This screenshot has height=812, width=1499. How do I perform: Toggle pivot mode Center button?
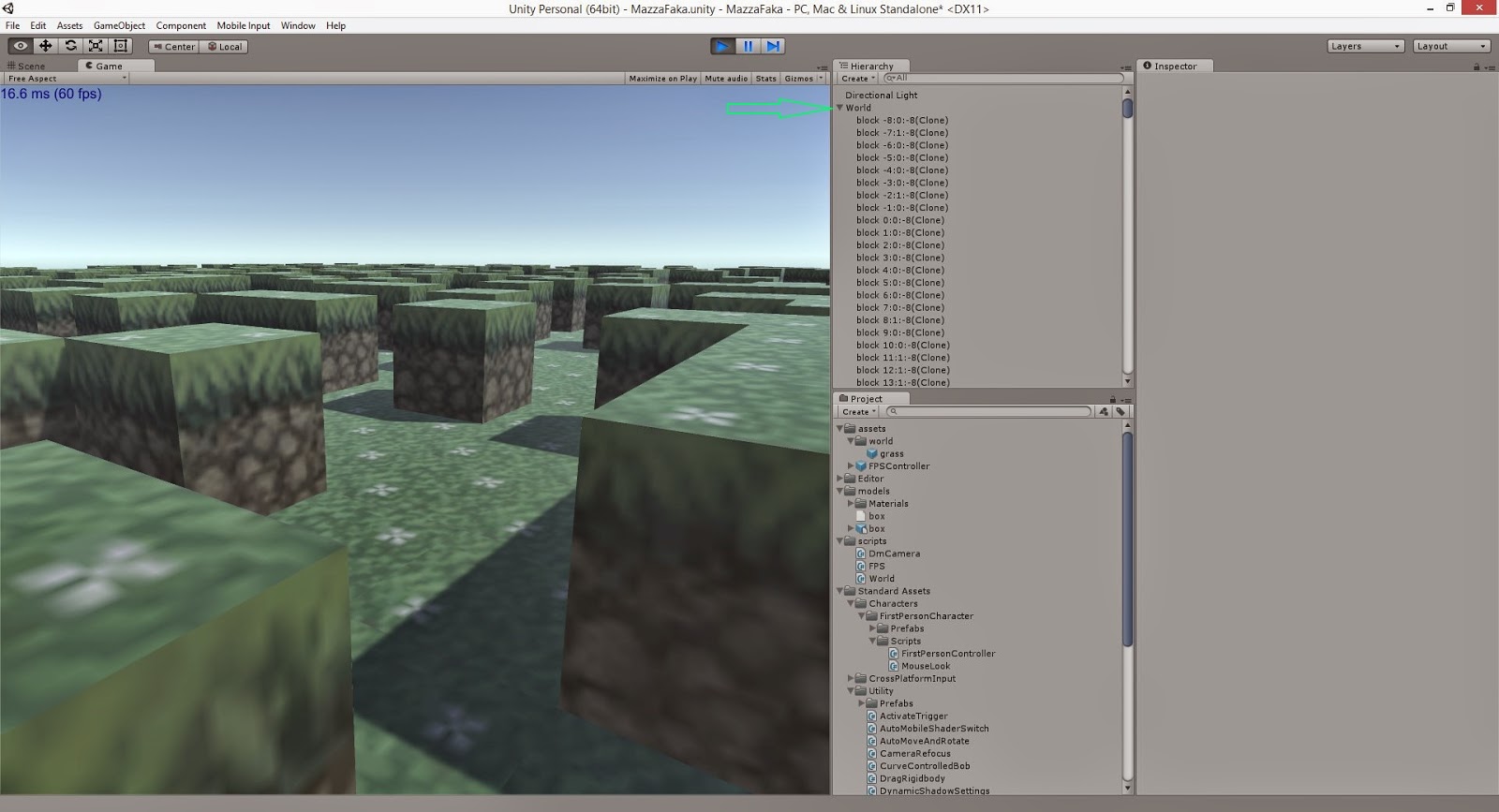coord(173,46)
